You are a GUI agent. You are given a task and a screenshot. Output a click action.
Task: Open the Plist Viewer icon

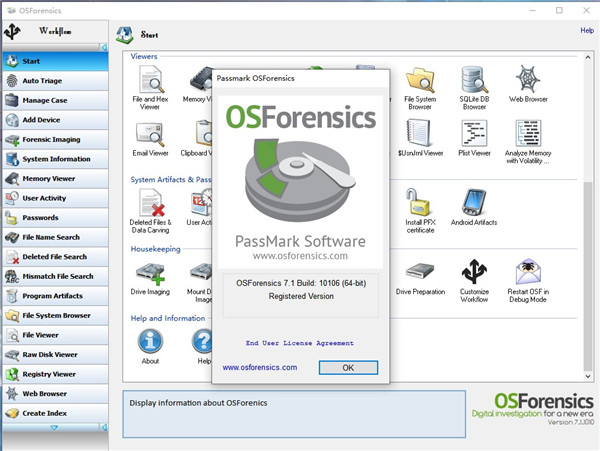(x=474, y=134)
